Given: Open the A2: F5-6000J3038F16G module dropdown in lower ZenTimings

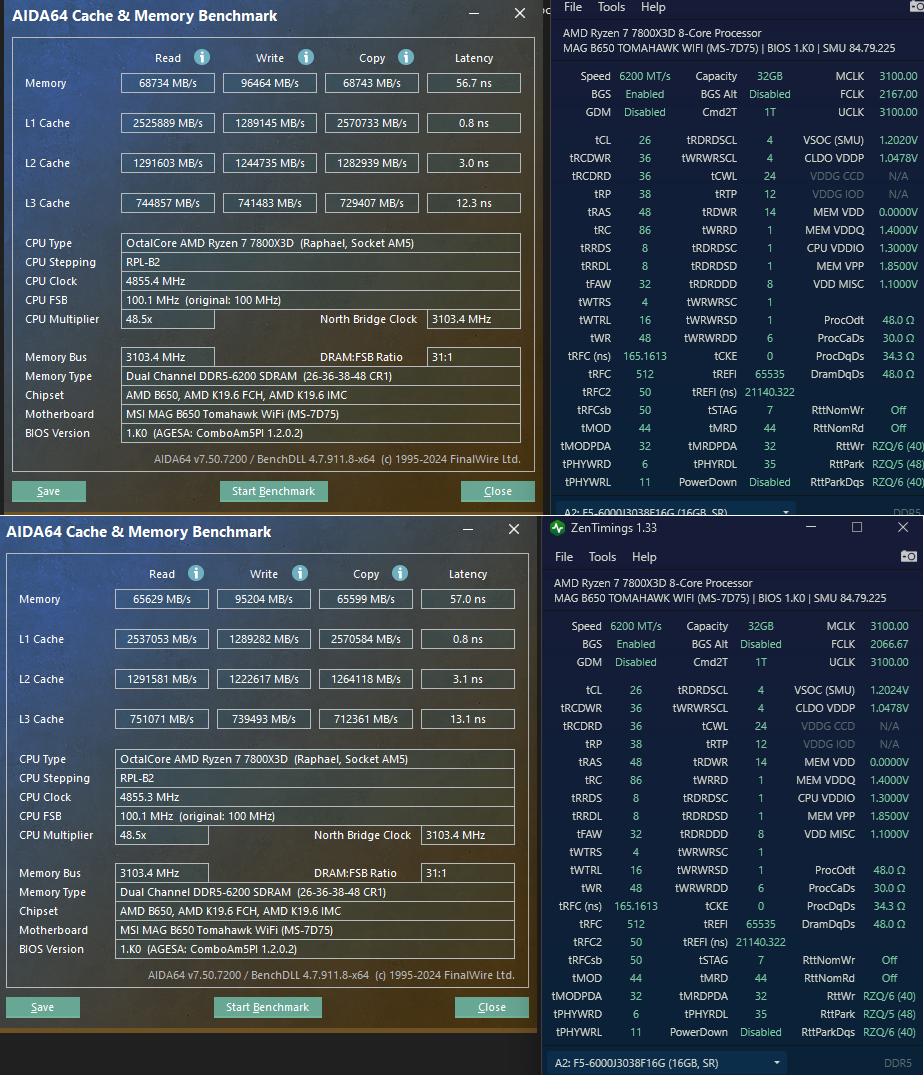Looking at the screenshot, I should coord(668,1063).
